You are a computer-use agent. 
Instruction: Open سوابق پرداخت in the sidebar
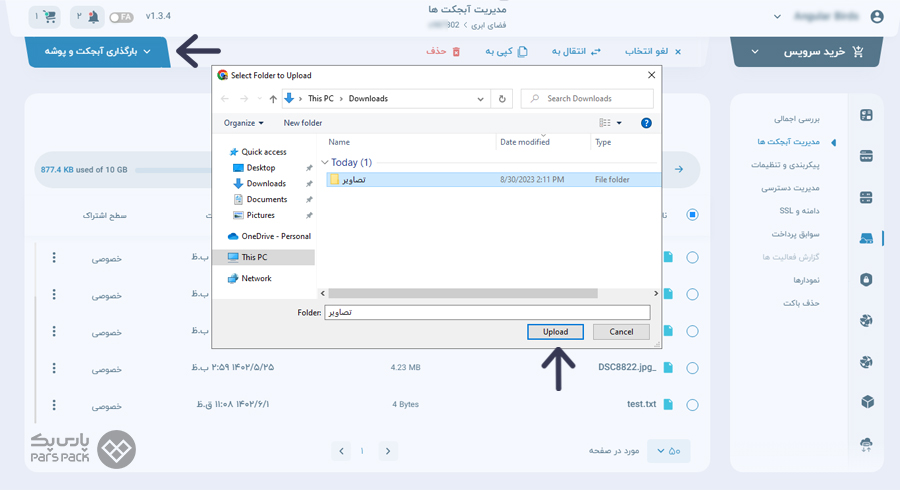[x=796, y=234]
